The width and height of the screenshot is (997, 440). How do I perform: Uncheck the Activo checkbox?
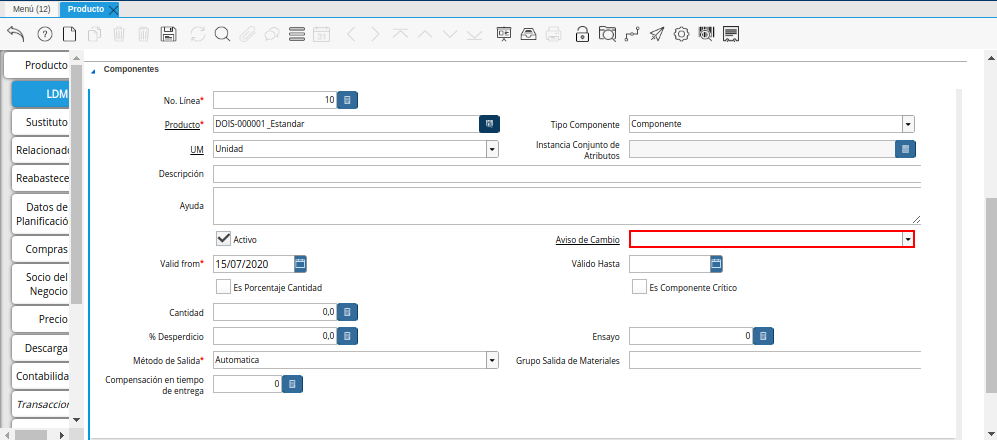pos(224,239)
